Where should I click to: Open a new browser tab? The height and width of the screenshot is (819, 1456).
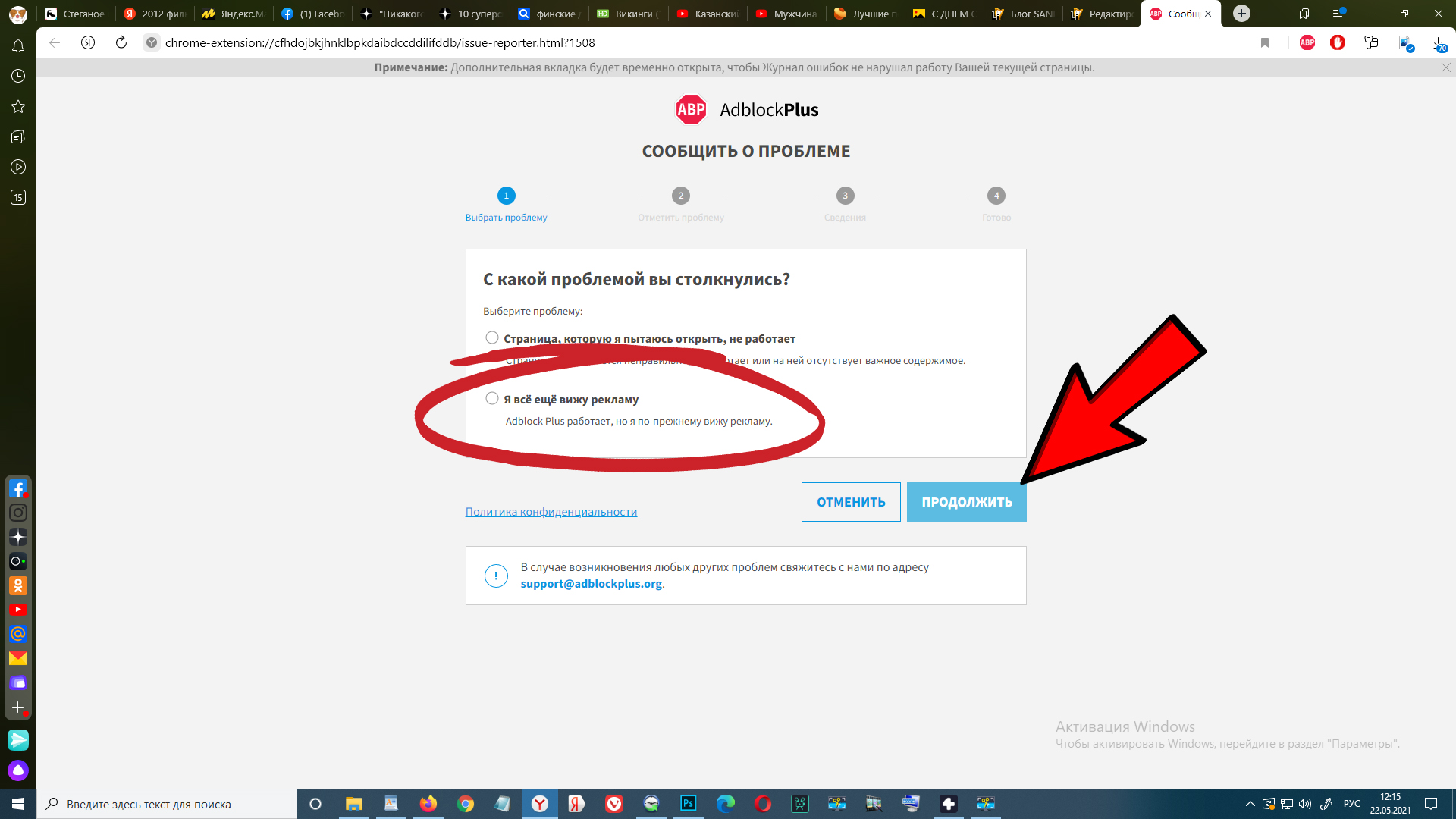(1241, 14)
